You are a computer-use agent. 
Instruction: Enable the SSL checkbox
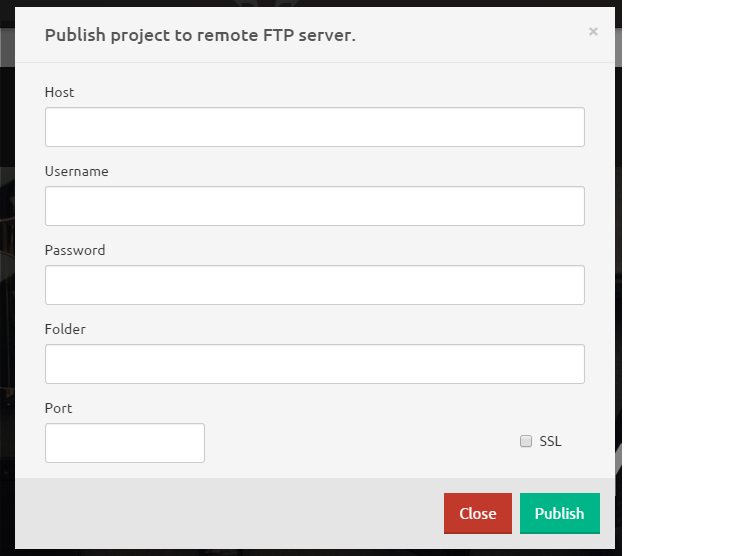[x=526, y=441]
